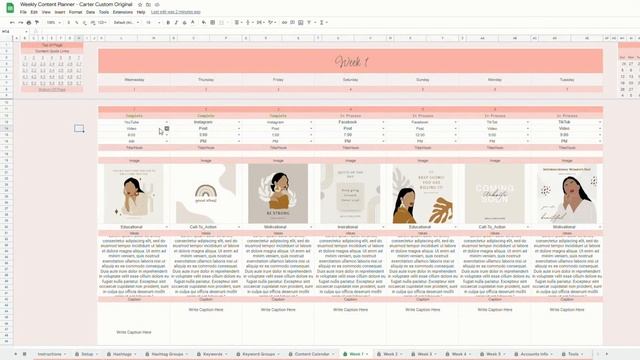Toggle Strikethrough formatting
Screen dimensions: 640x360
coord(184,22)
